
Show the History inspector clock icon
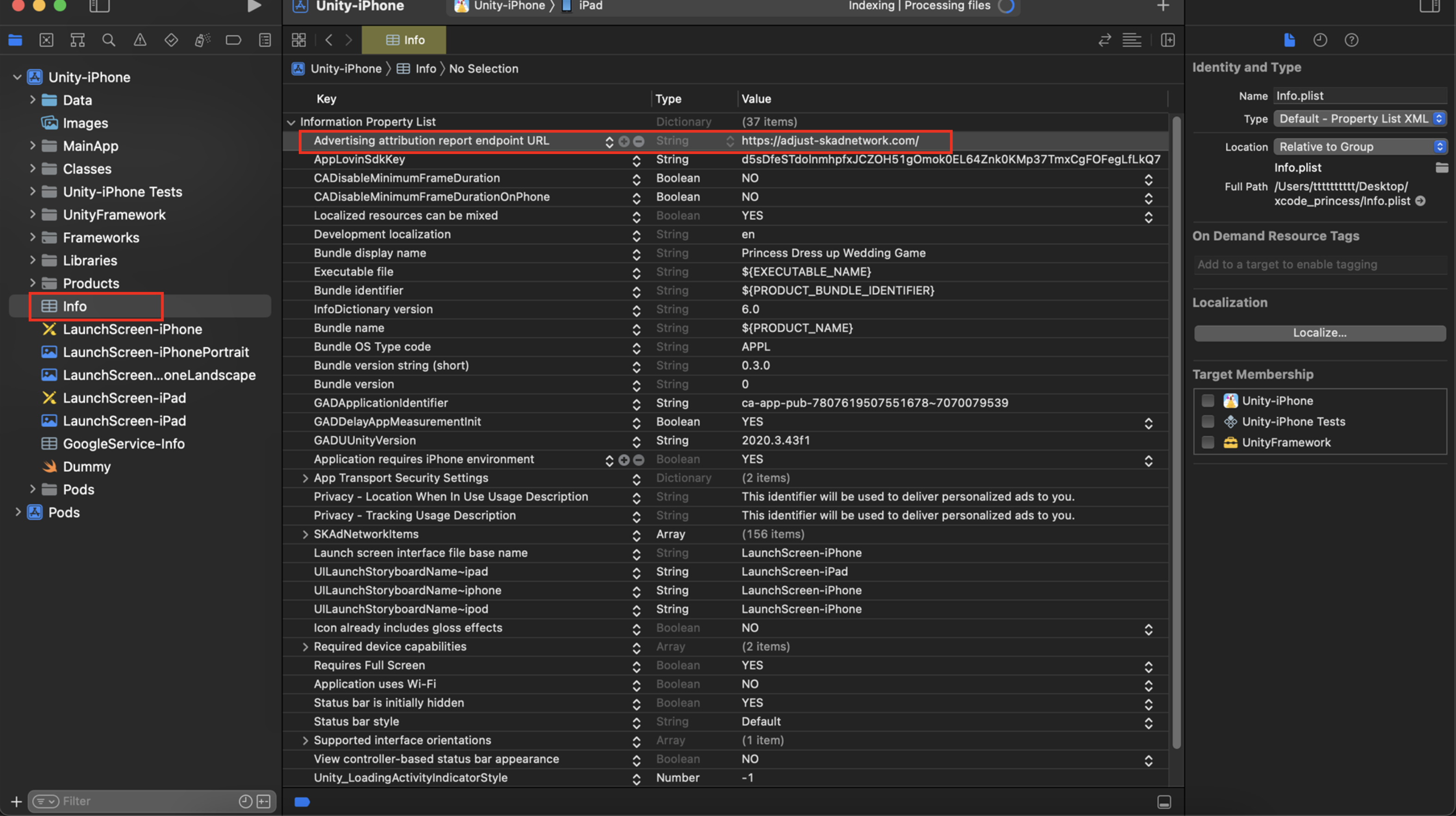(1320, 40)
